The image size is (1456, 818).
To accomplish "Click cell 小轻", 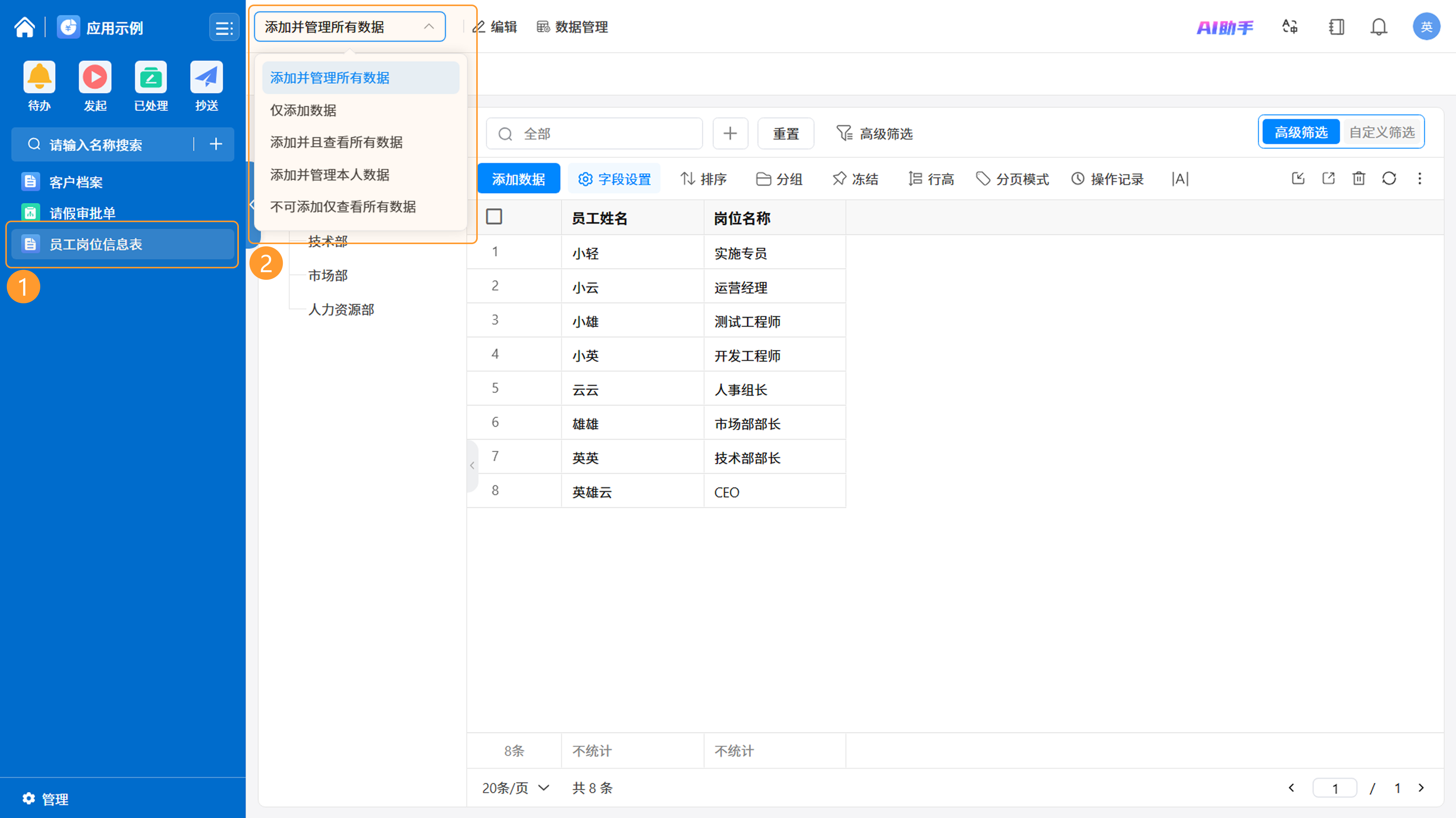I will [x=632, y=252].
